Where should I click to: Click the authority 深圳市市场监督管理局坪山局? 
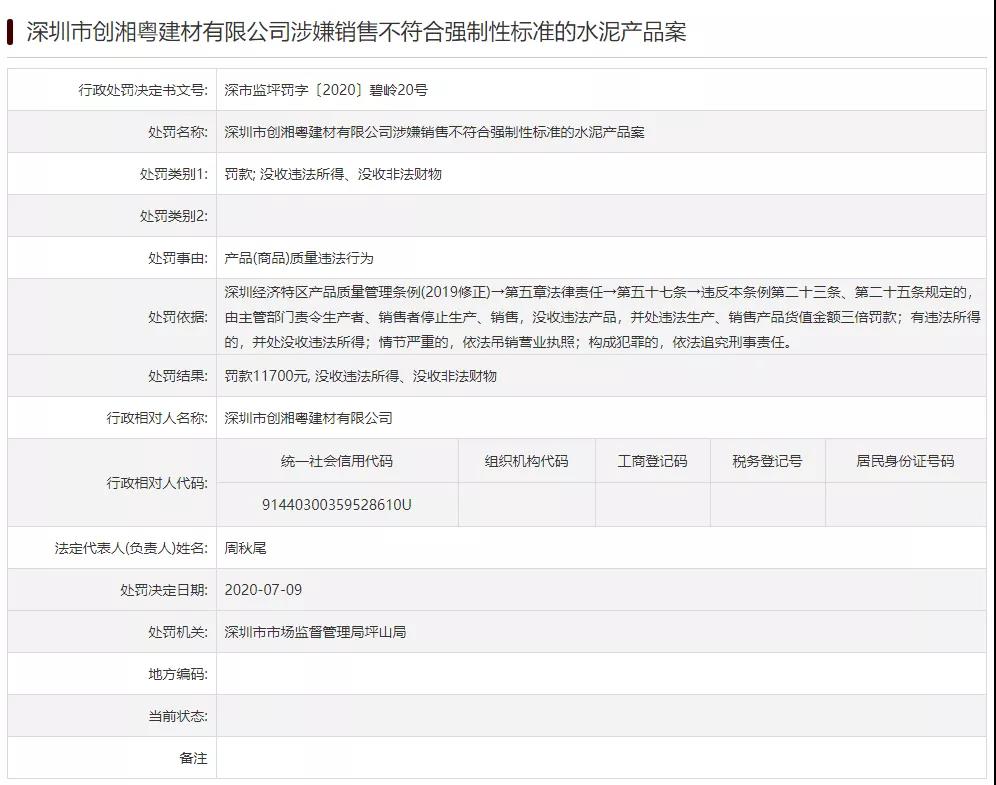[x=315, y=632]
